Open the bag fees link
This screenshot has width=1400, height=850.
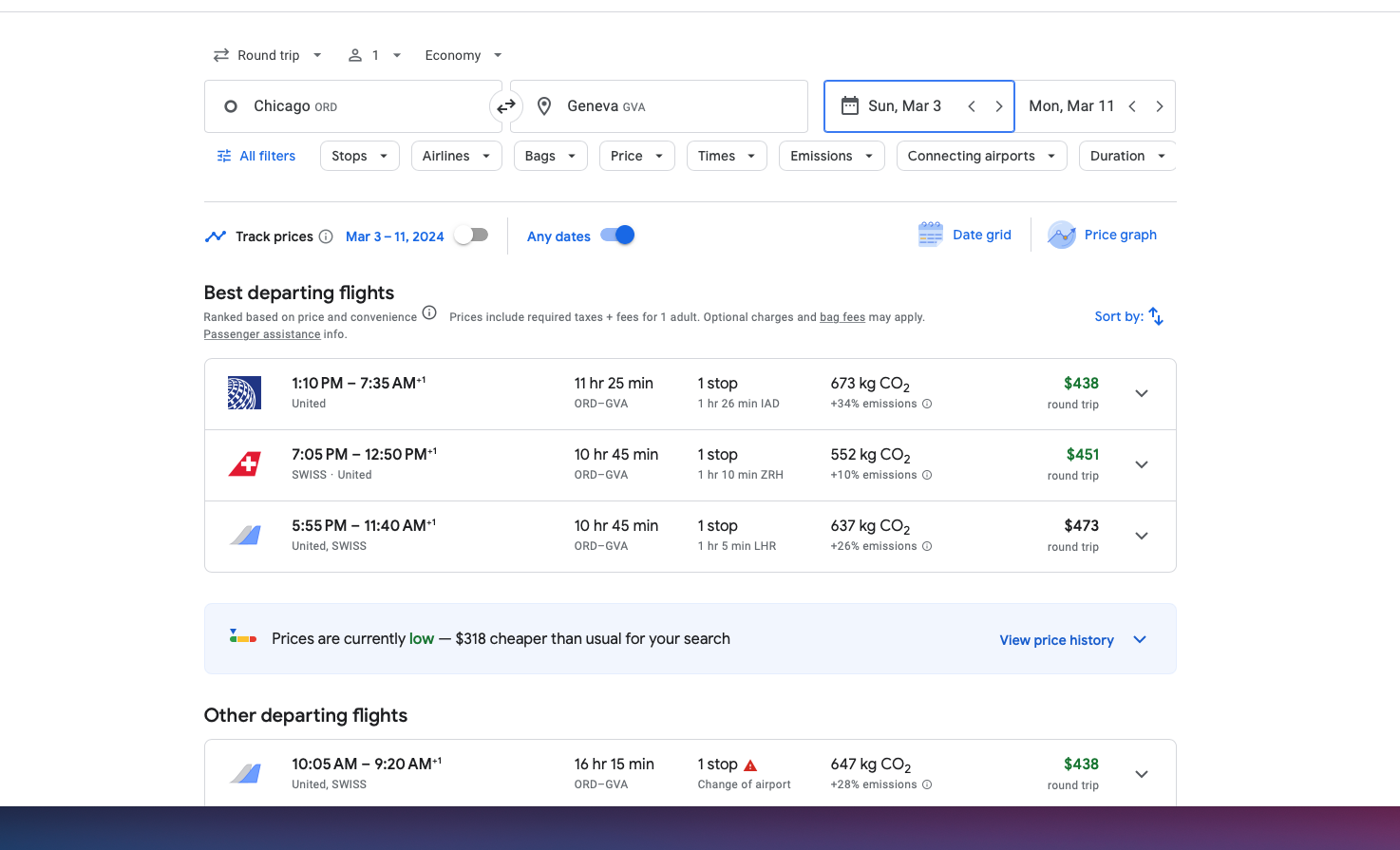click(x=842, y=317)
